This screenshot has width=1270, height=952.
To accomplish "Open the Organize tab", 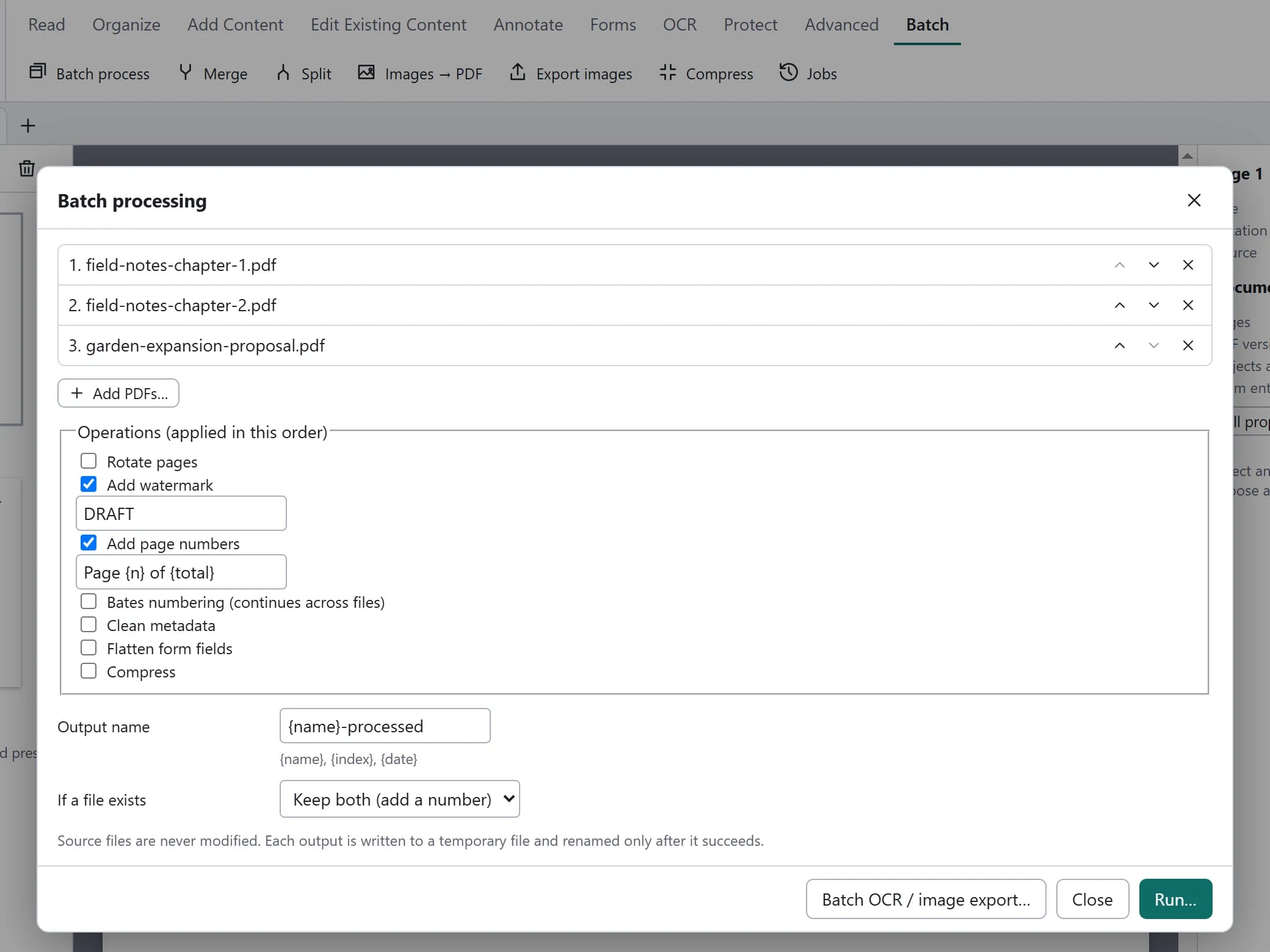I will click(126, 24).
